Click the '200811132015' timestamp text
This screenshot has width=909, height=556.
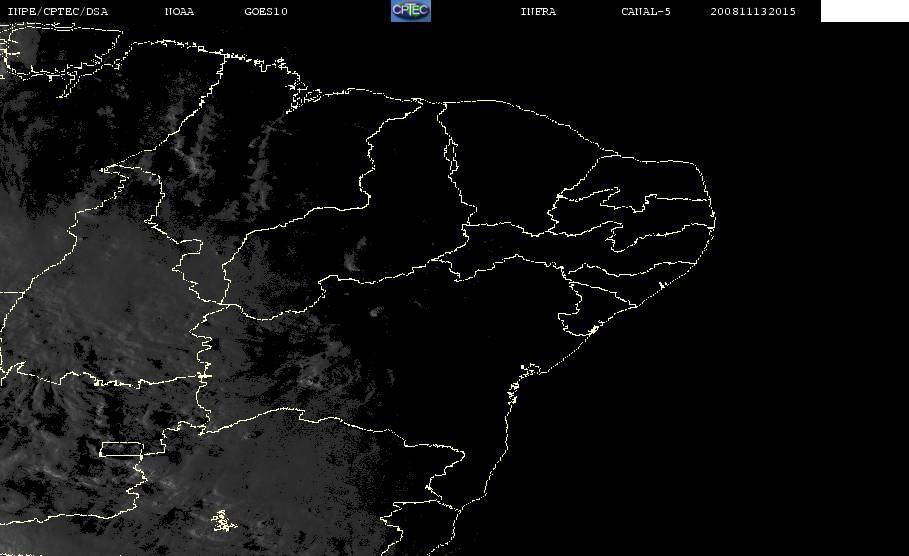[x=753, y=11]
